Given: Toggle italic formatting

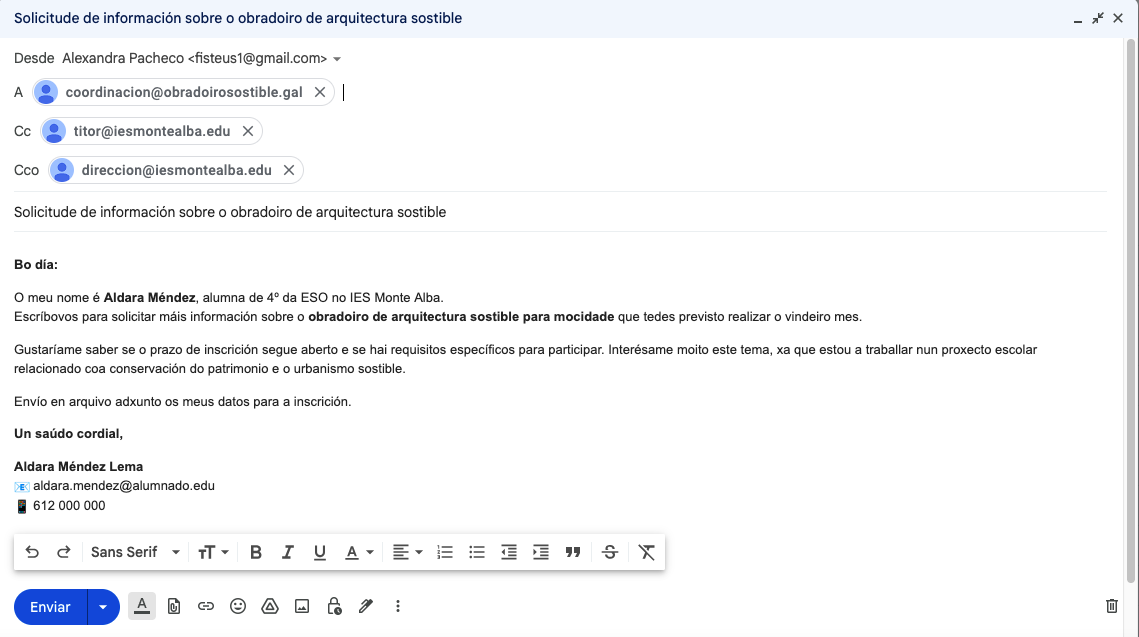Looking at the screenshot, I should [288, 552].
